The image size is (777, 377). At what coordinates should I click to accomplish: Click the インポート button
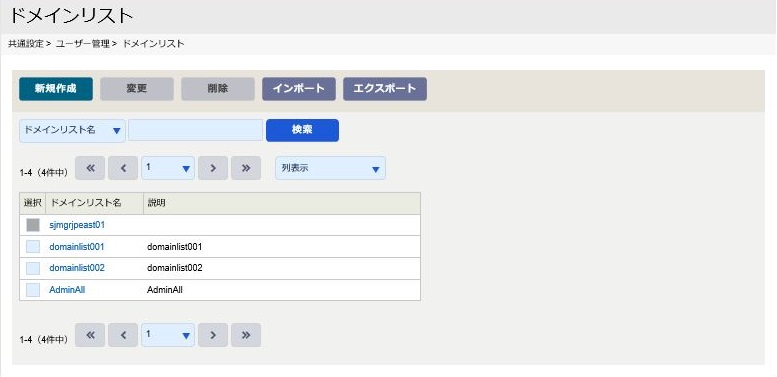[299, 89]
